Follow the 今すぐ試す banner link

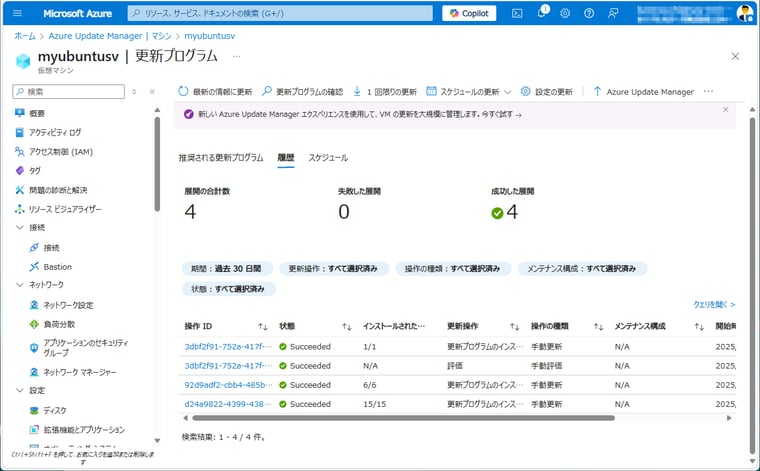pos(502,115)
